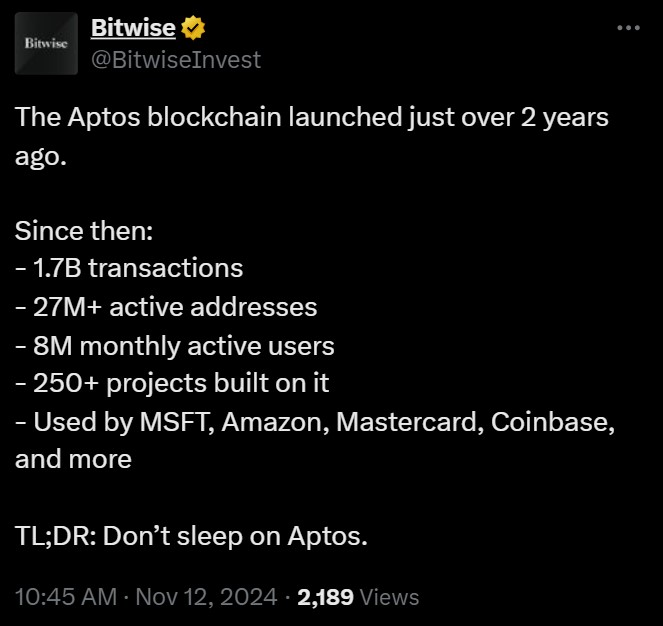Click the word MSFT in the tweet
The width and height of the screenshot is (663, 626).
point(176,422)
